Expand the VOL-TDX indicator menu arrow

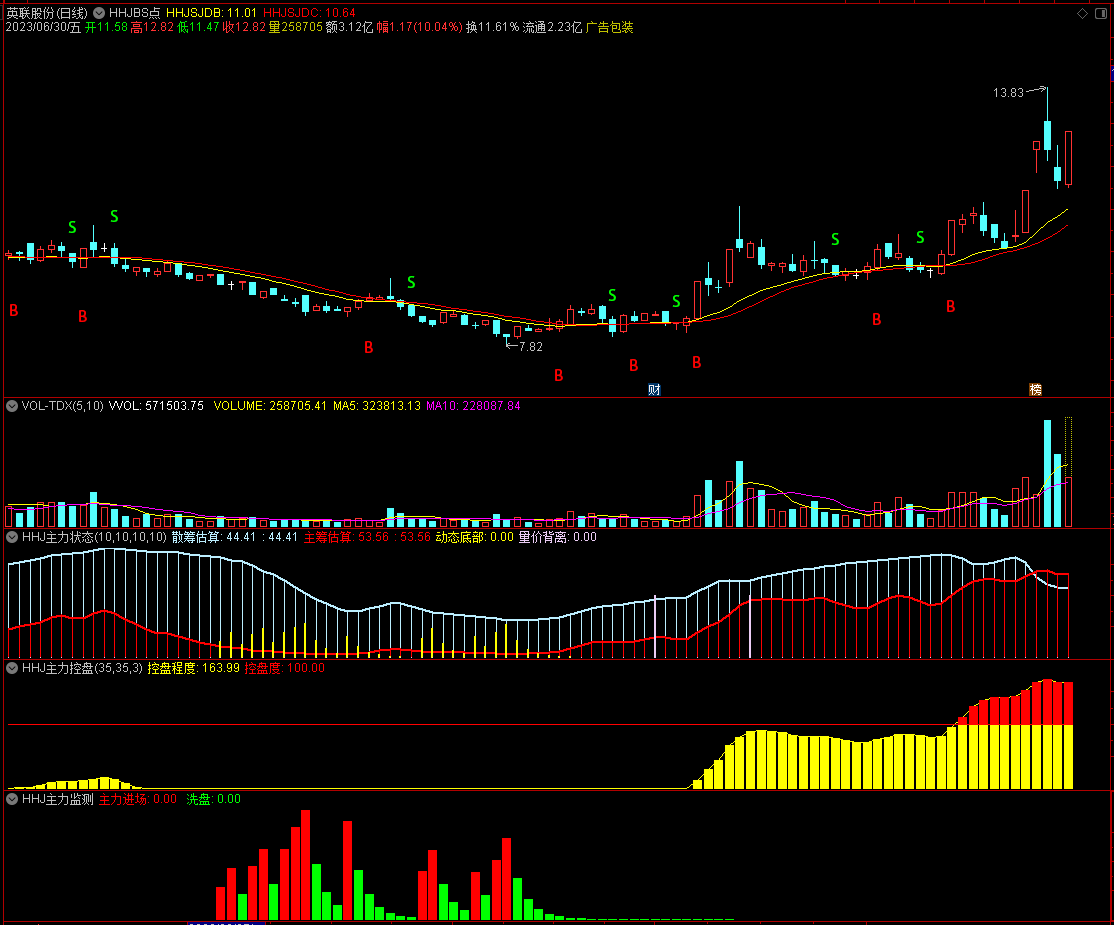point(12,406)
